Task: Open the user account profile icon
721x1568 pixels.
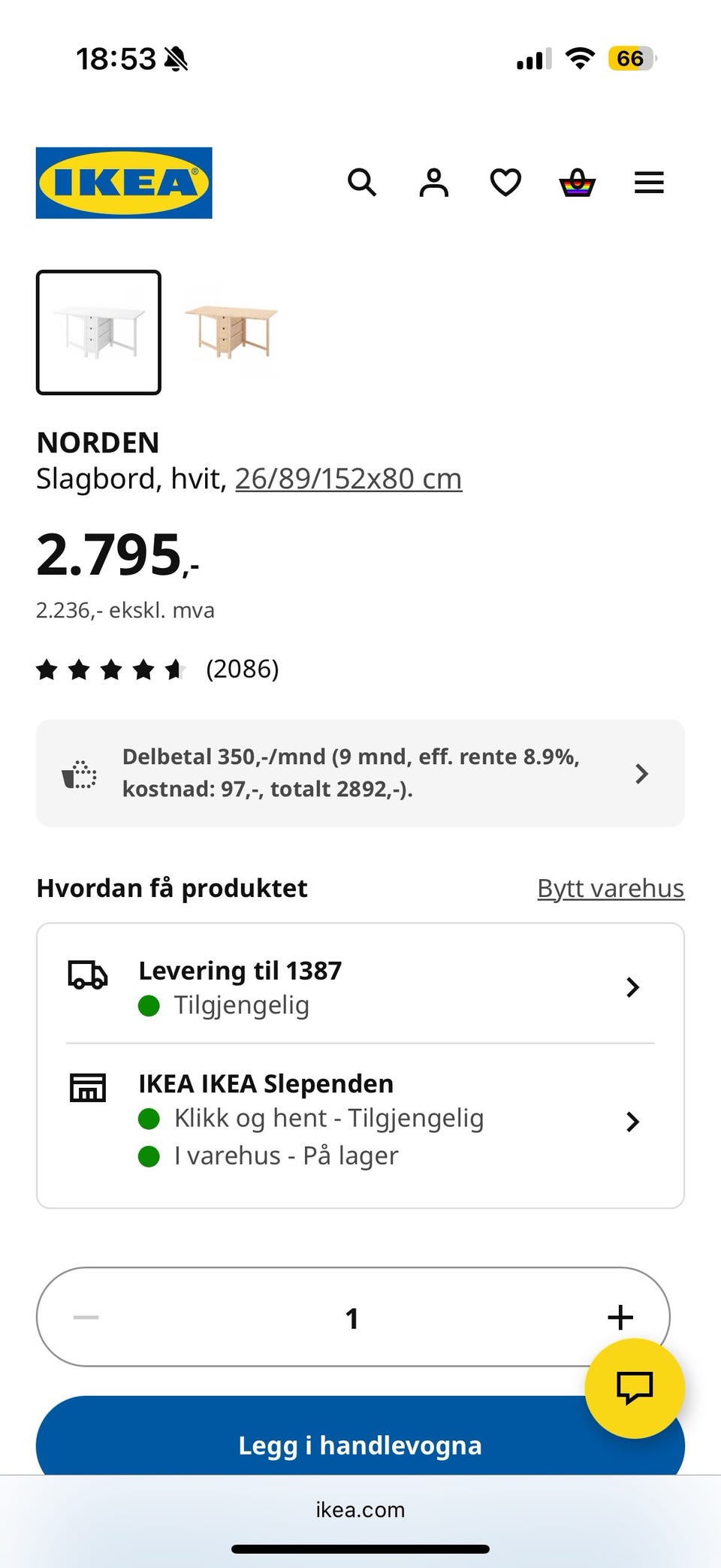Action: coord(433,183)
